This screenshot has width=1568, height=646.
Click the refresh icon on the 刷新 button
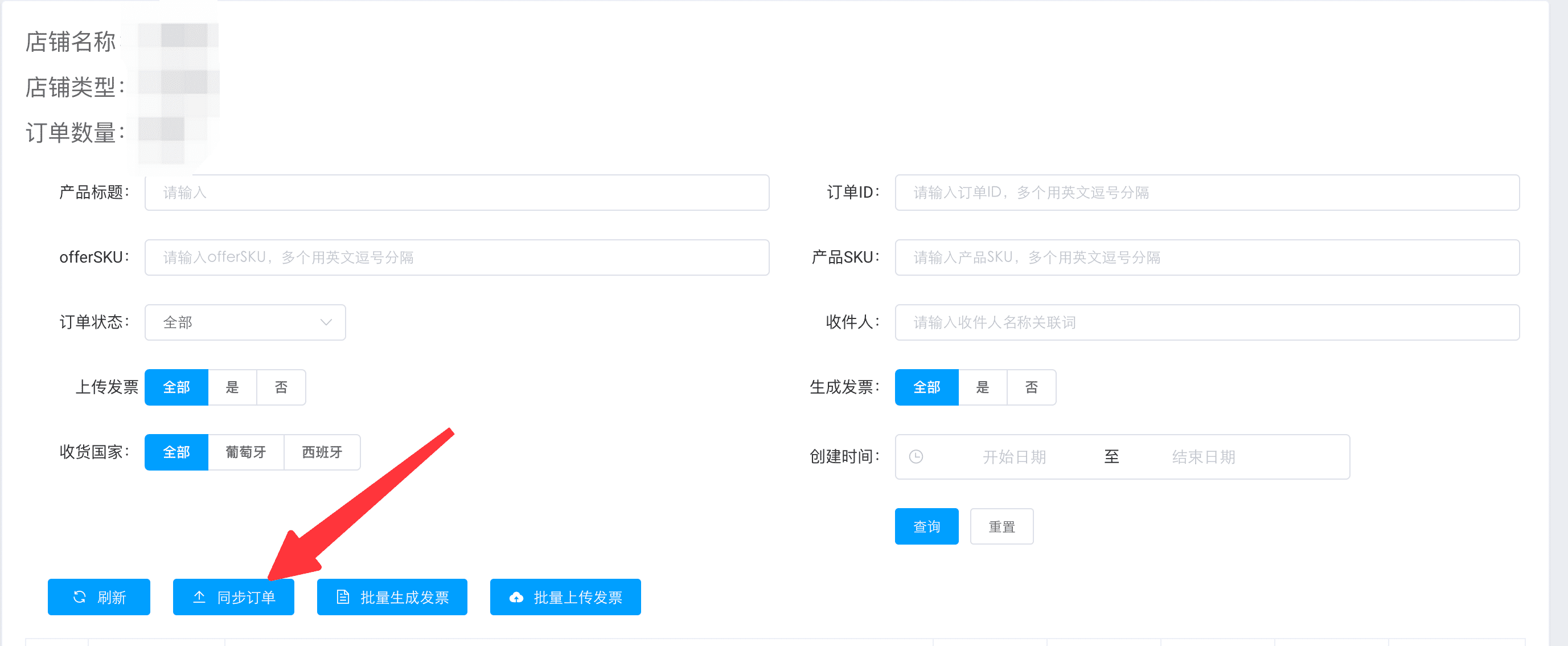pos(79,597)
